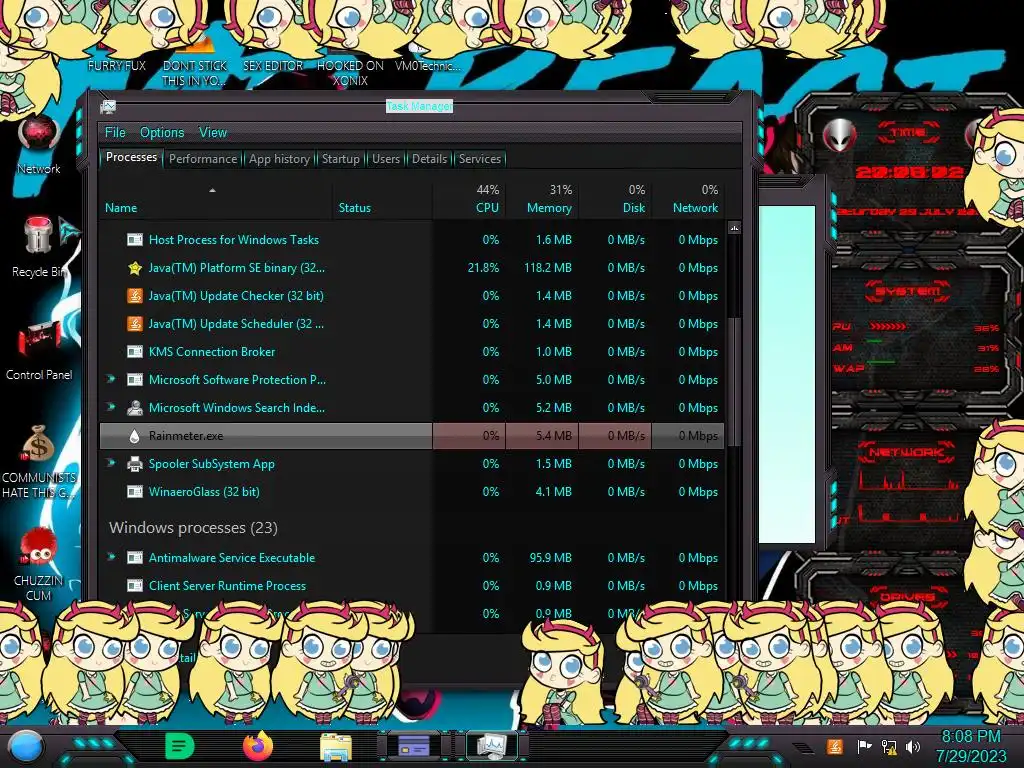Select the WinaeroGlass (32 bit) row

pyautogui.click(x=412, y=492)
